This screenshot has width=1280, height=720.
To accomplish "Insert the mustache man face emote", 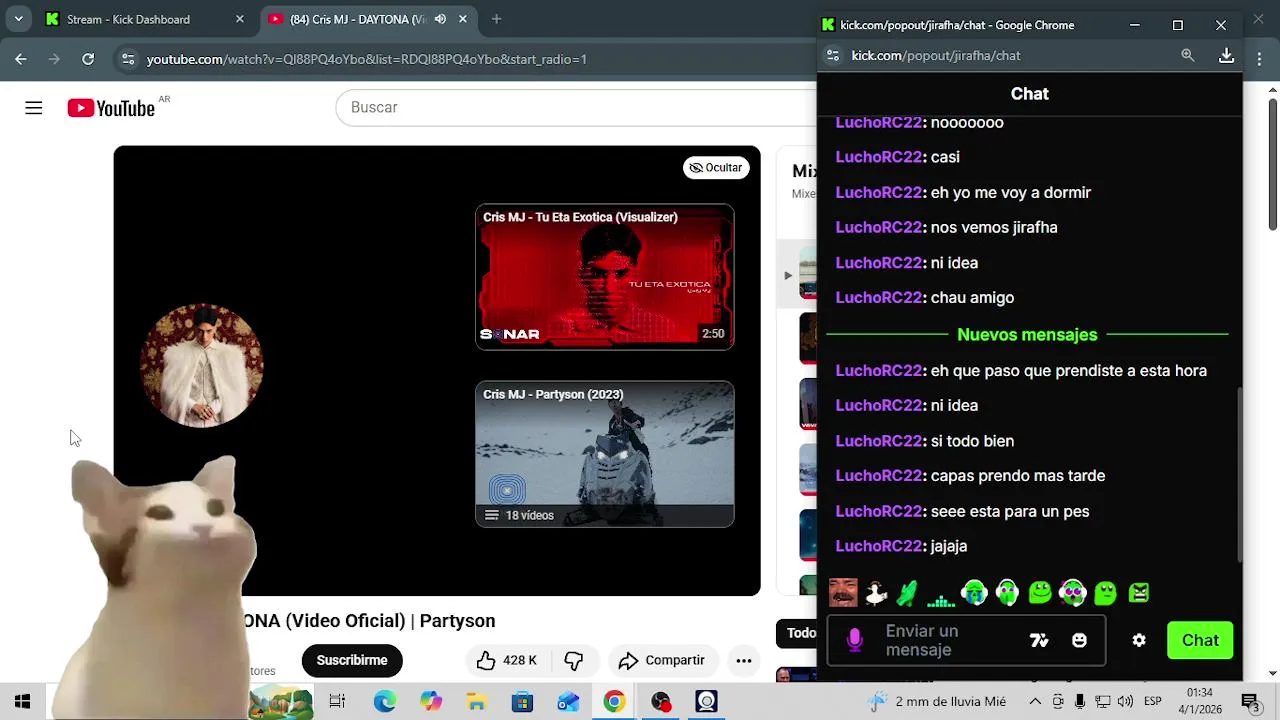I will 843,593.
